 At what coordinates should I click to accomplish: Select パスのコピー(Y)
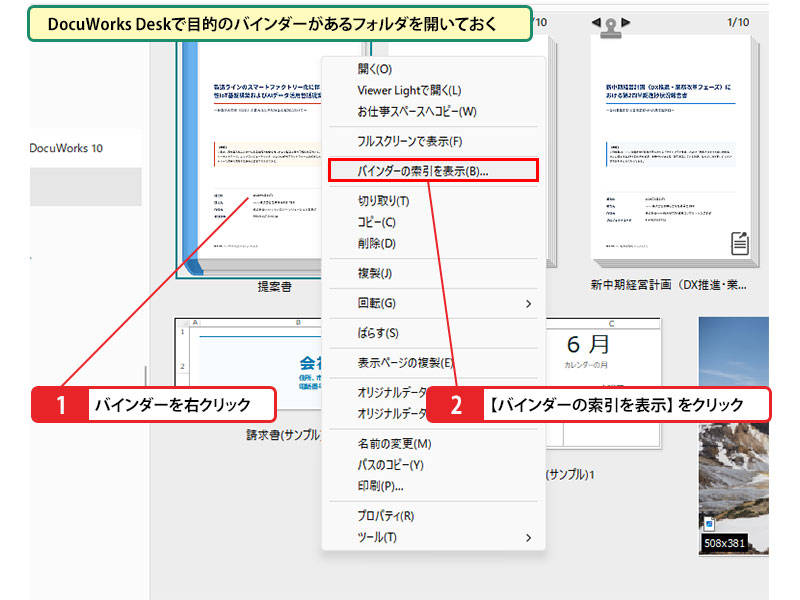pos(390,465)
